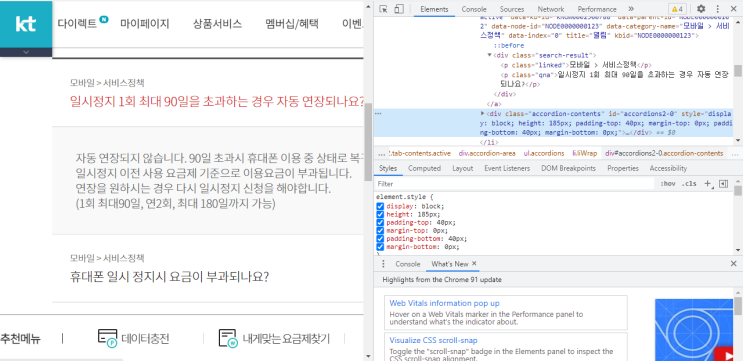Switch to the Console tab in the top bar
The height and width of the screenshot is (361, 743).
[x=474, y=9]
